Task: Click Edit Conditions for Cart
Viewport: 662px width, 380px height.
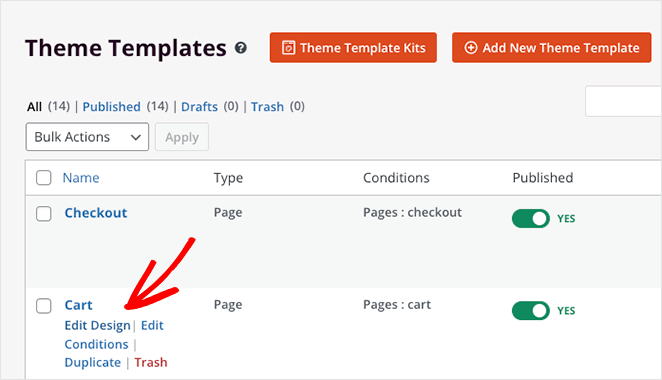Action: click(x=114, y=335)
